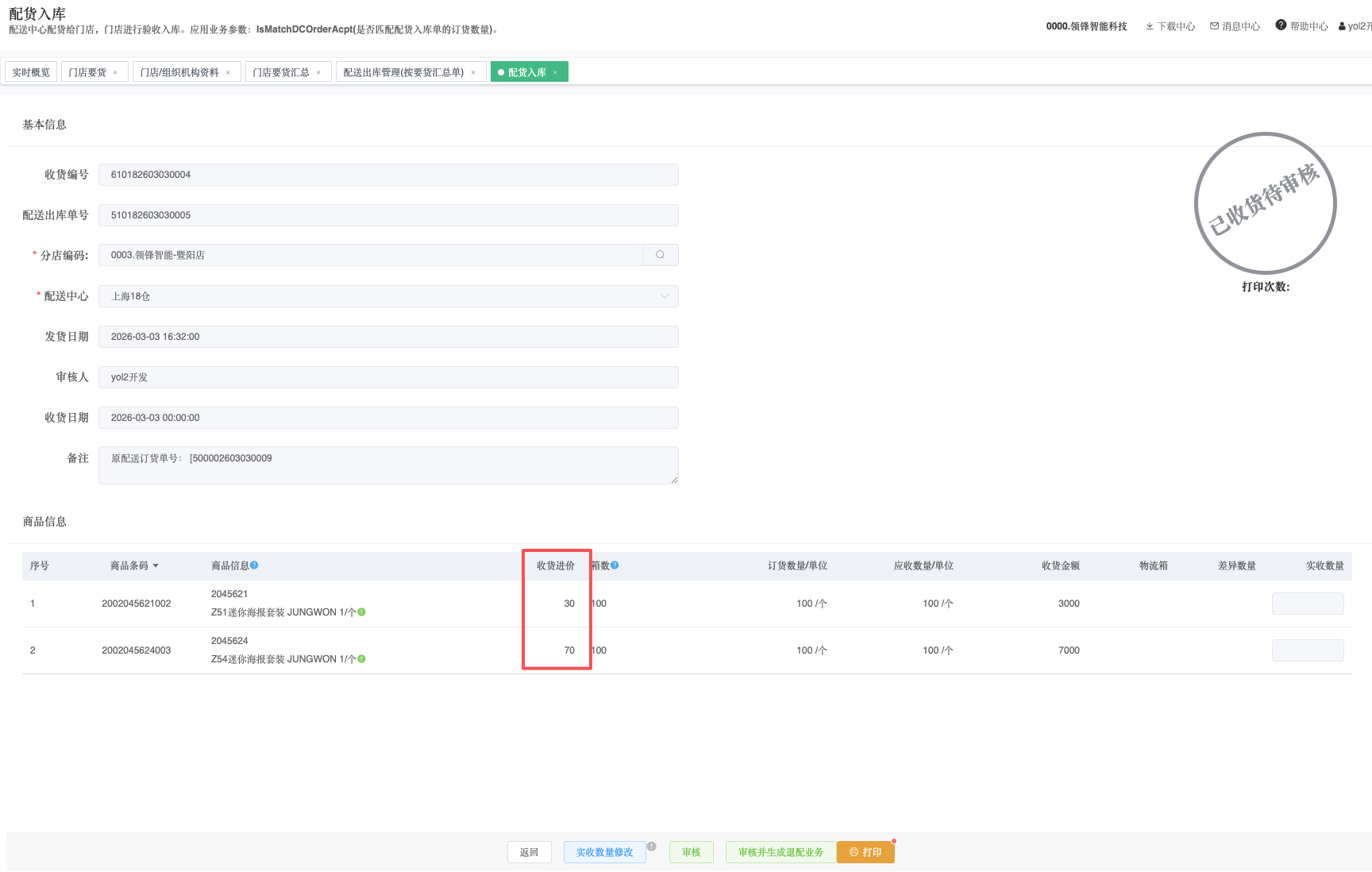This screenshot has height=872, width=1372.
Task: Click the 序号 column header
Action: 40,566
